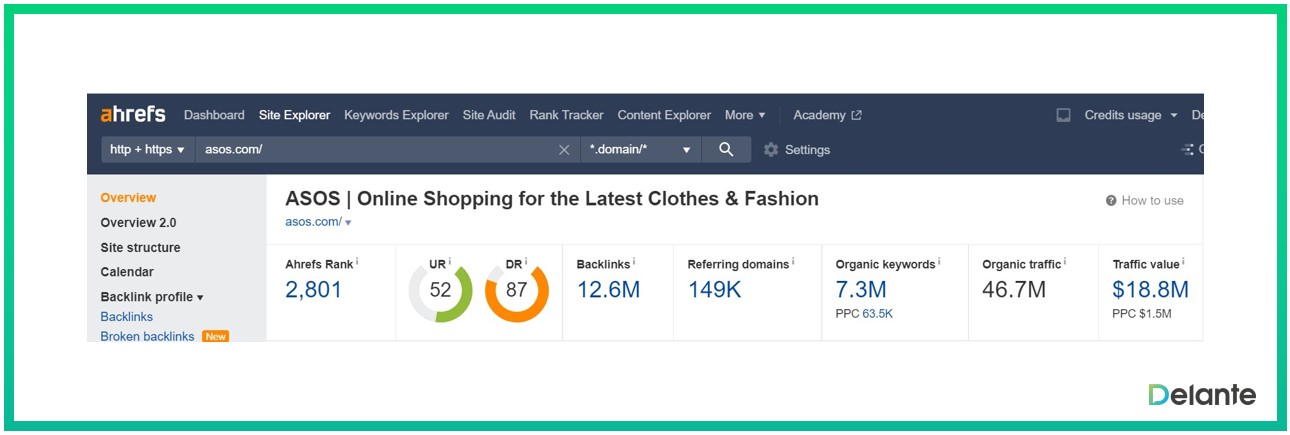Open Site Audit
The image size is (1290, 435).
[489, 115]
